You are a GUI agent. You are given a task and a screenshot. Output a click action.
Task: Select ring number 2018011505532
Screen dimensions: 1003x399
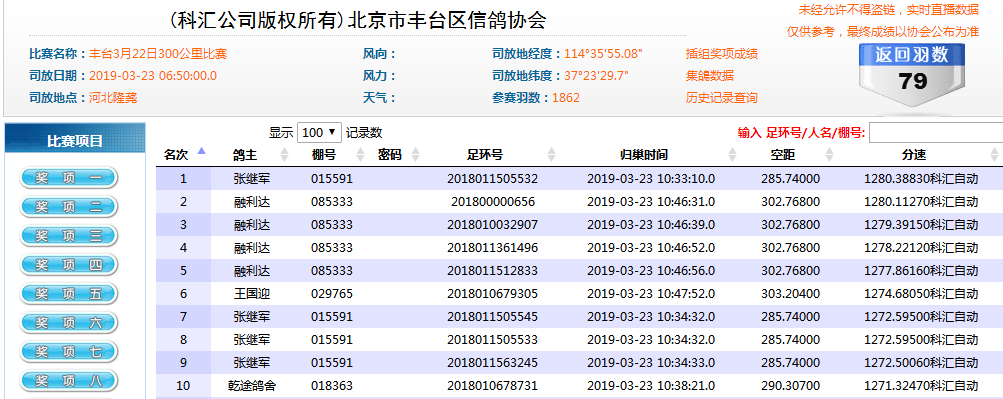[x=493, y=179]
